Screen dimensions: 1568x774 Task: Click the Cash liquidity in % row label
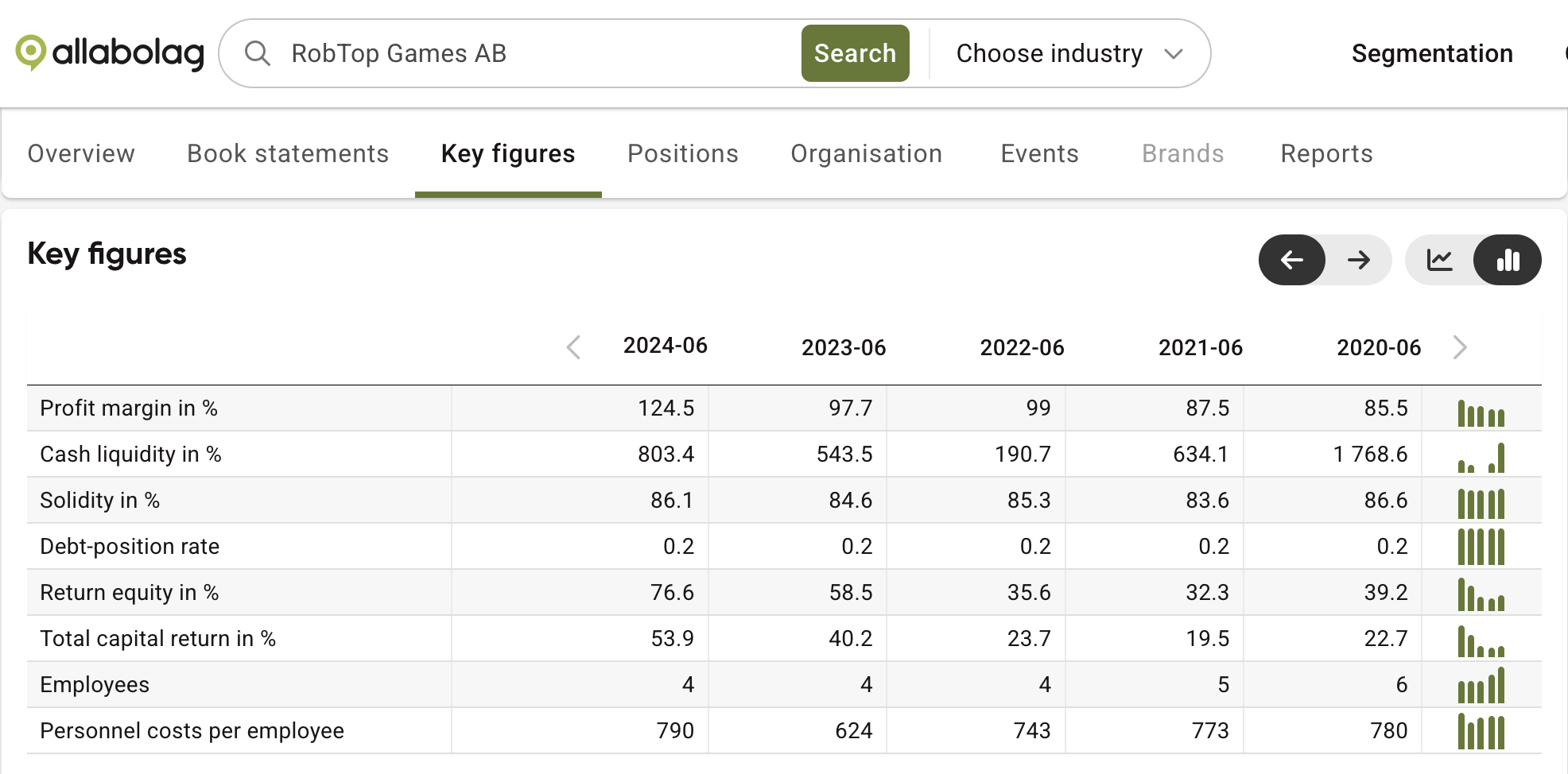point(130,455)
